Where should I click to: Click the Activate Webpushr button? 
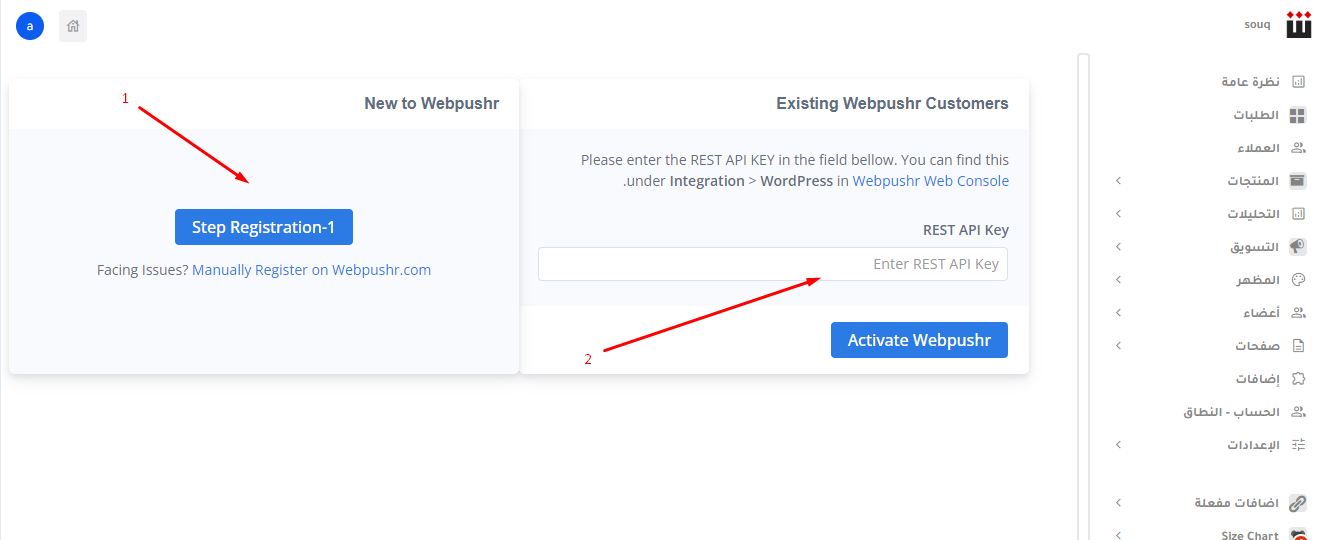click(x=919, y=340)
